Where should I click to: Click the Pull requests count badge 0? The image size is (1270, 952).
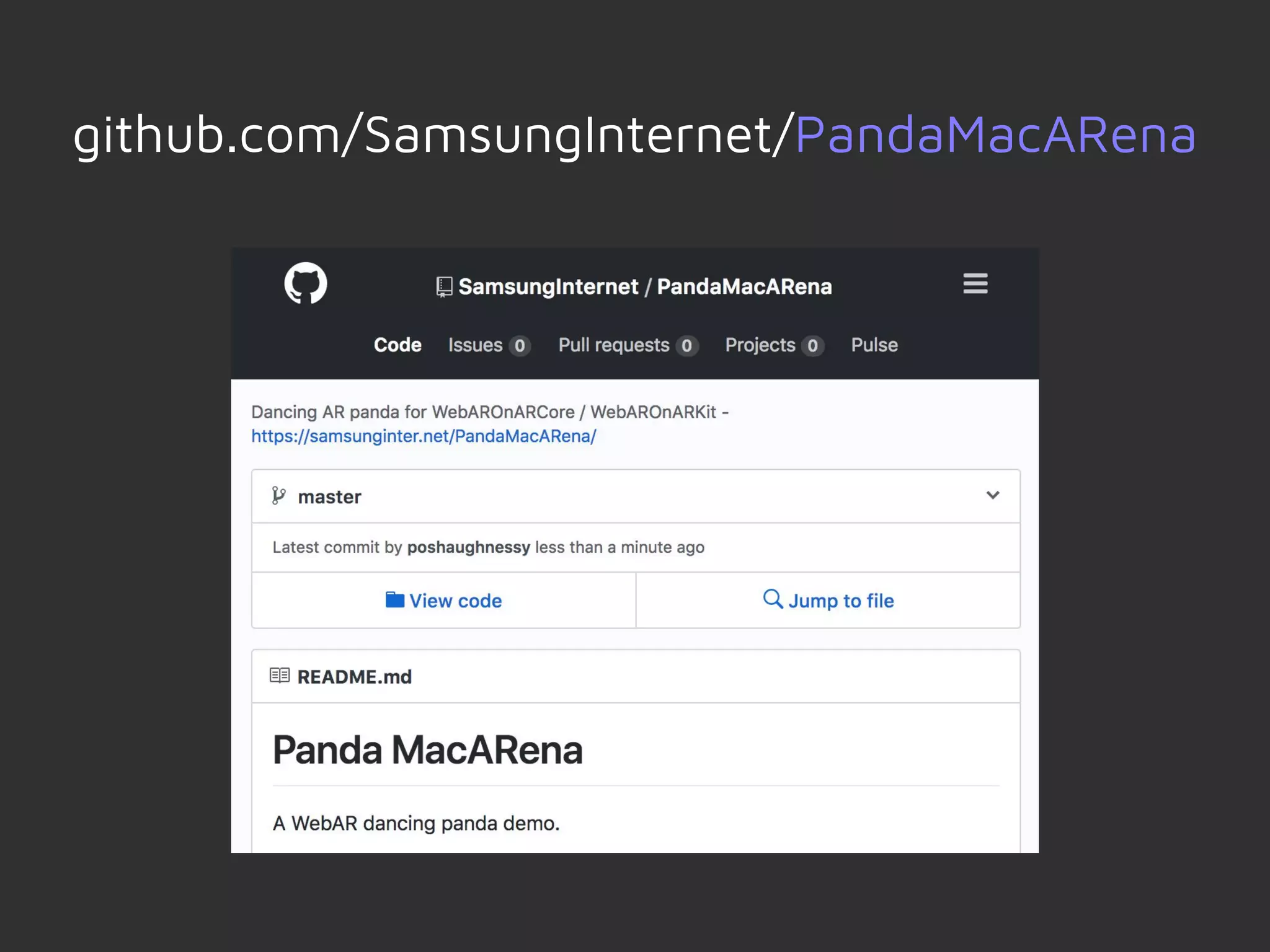(687, 346)
